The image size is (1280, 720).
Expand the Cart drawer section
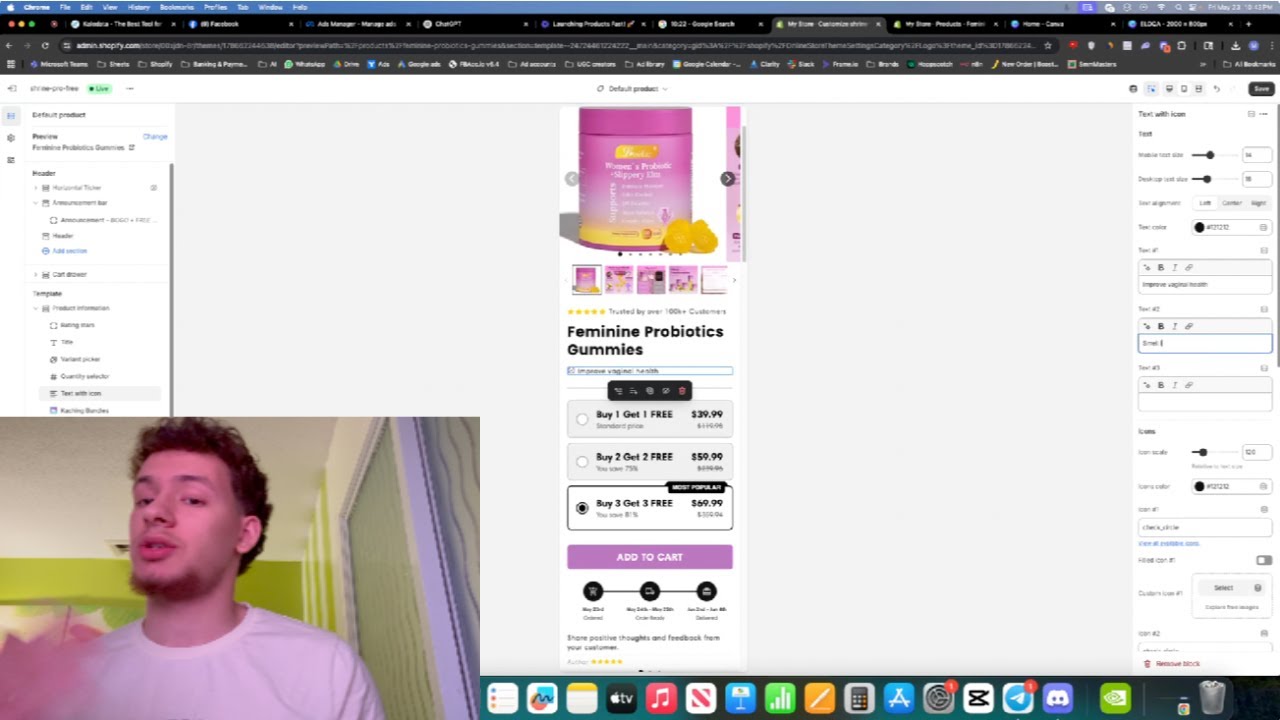35,274
